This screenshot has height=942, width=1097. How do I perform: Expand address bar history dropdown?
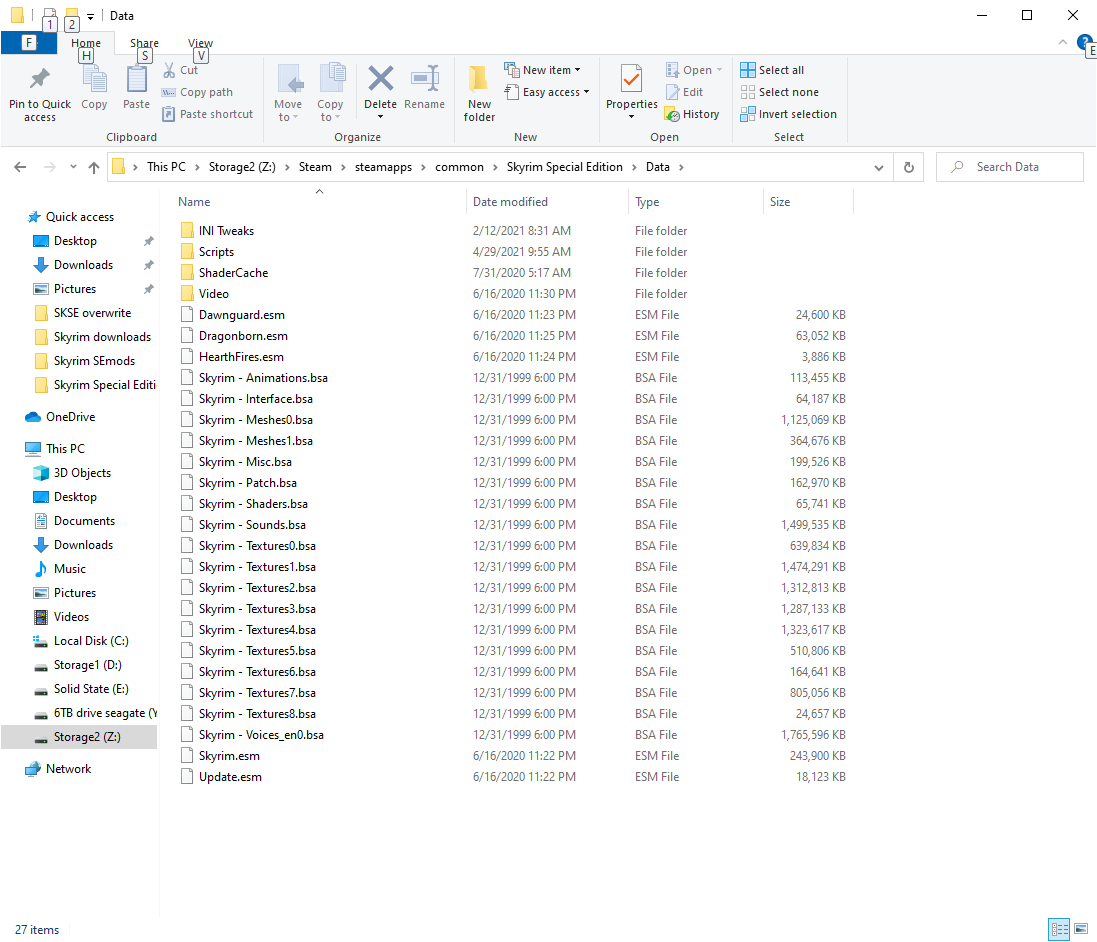(x=879, y=167)
